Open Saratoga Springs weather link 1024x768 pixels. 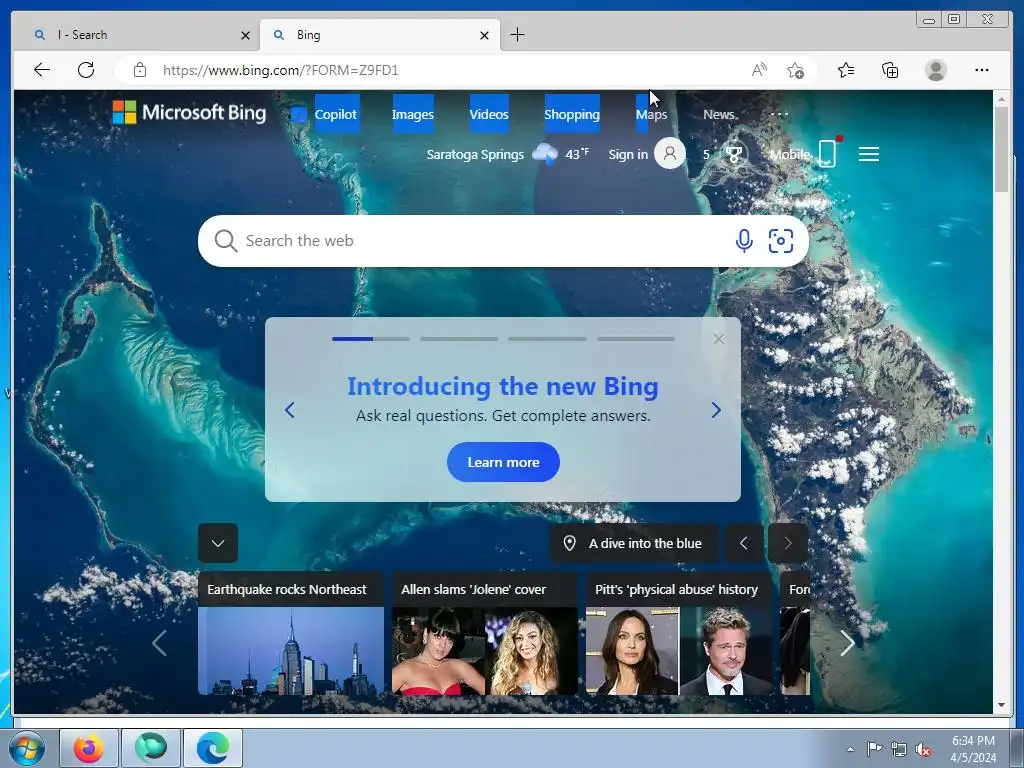pos(475,155)
